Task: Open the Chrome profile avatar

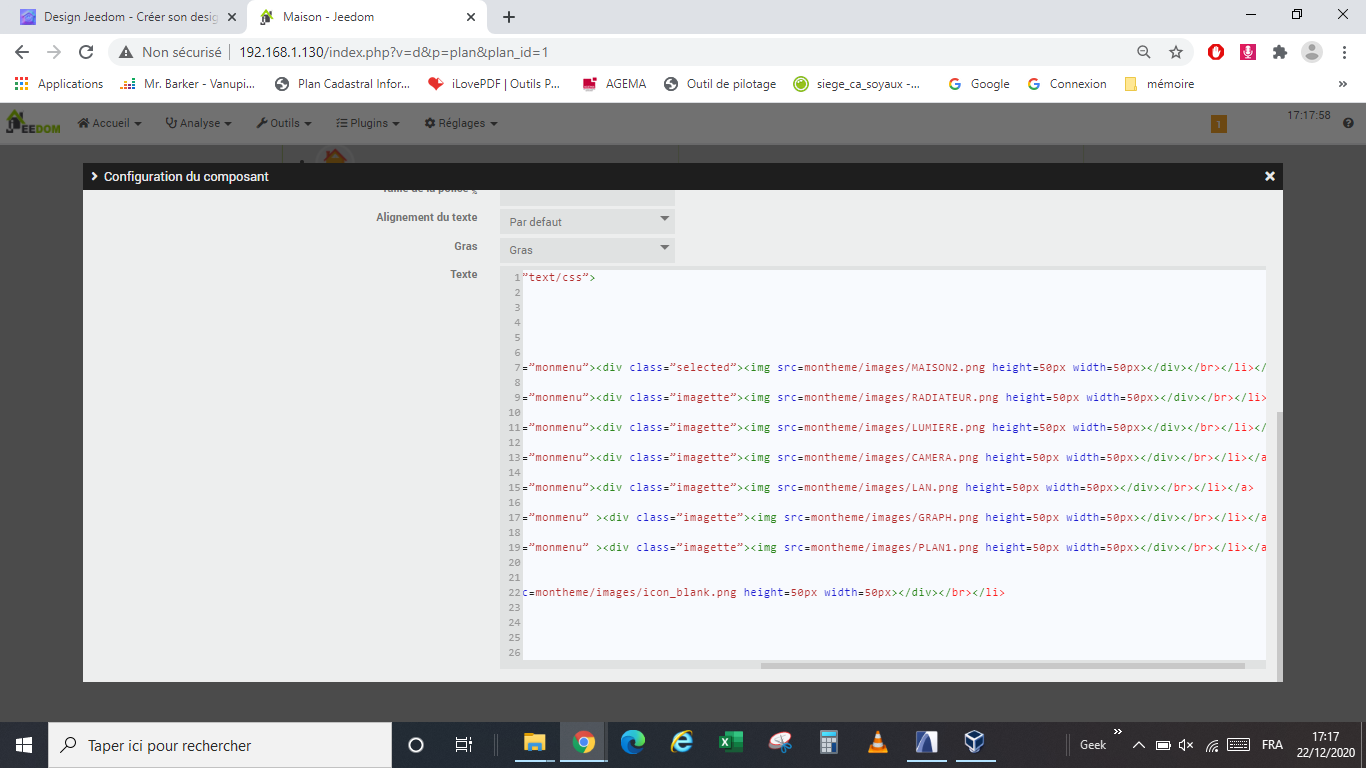Action: 1312,52
